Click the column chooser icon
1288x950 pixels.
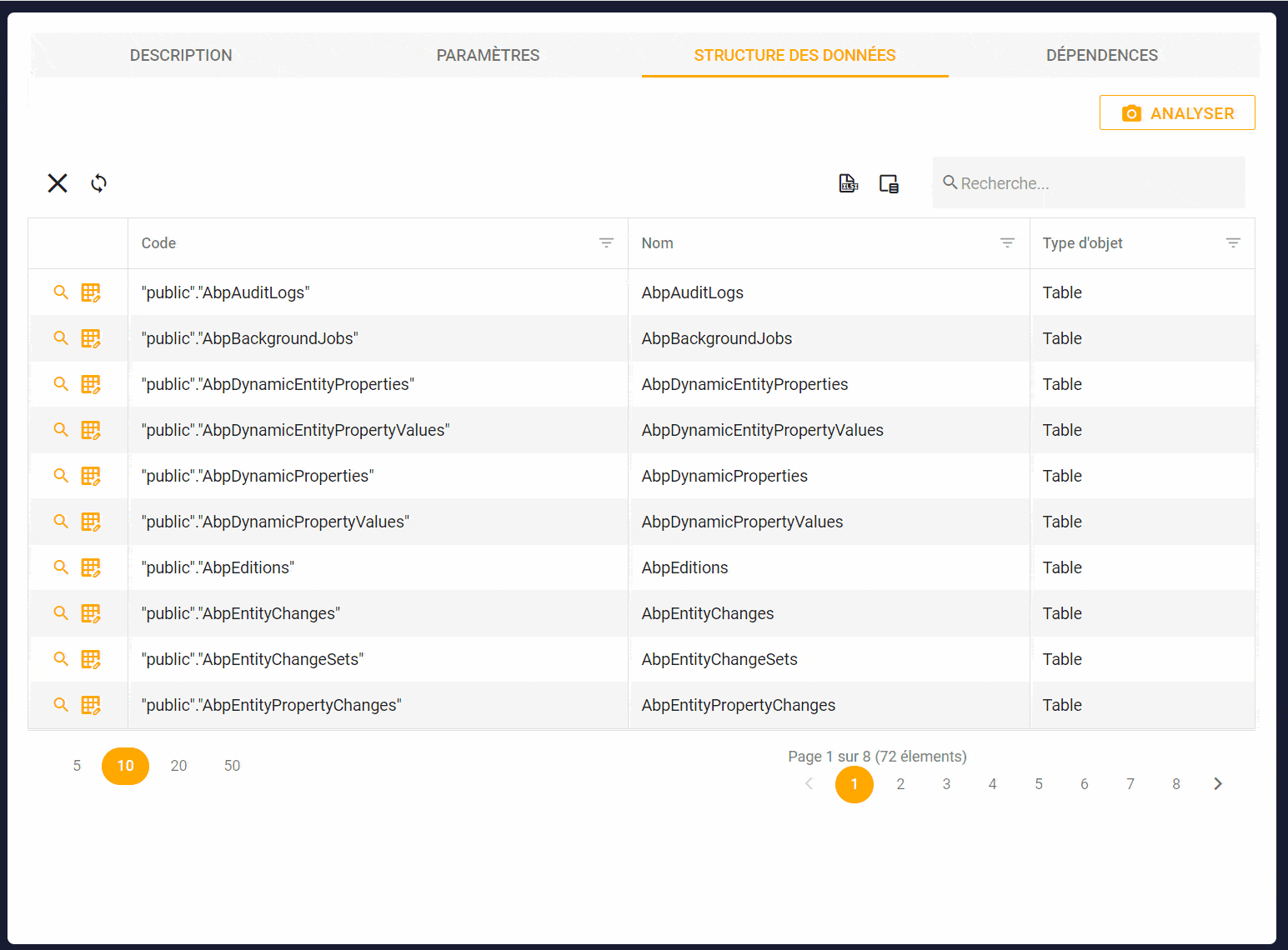[x=890, y=183]
